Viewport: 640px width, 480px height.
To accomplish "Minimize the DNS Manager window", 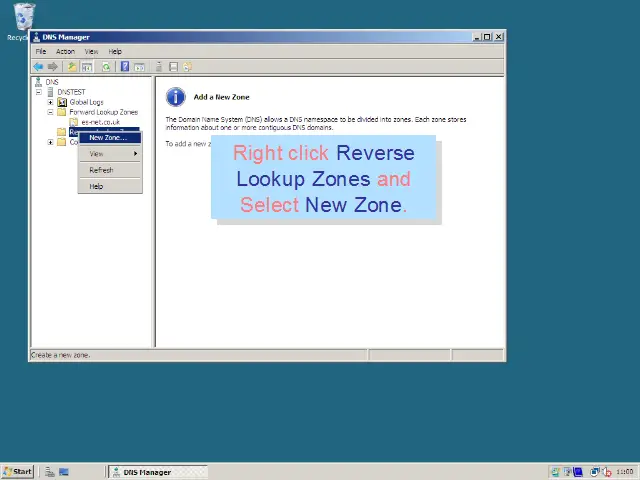I will coord(476,37).
